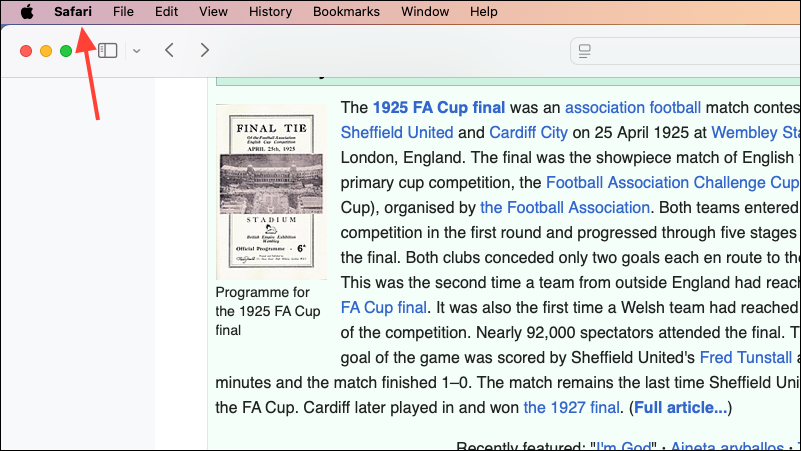This screenshot has height=451, width=801.
Task: Open the Full article link
Action: (680, 407)
